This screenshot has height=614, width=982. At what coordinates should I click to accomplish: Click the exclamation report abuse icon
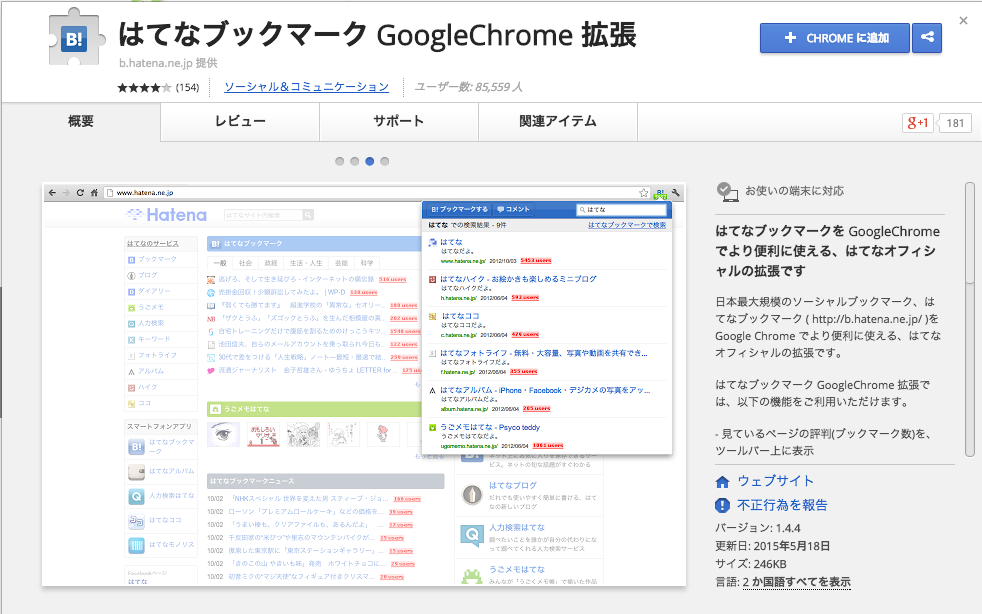(x=723, y=505)
